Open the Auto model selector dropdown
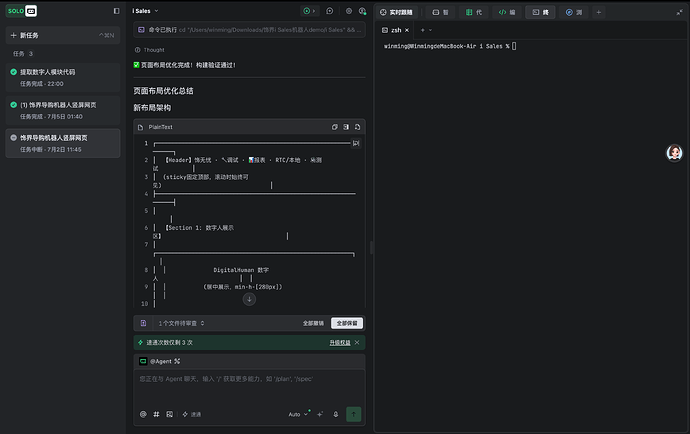This screenshot has width=690, height=434. 298,414
